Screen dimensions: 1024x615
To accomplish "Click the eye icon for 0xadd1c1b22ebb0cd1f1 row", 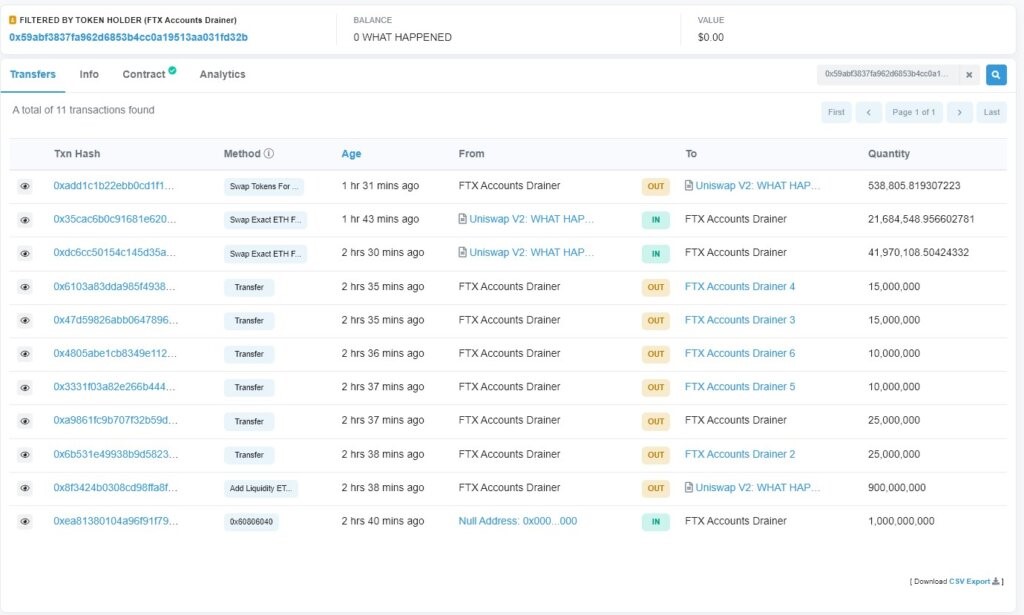I will pyautogui.click(x=25, y=186).
